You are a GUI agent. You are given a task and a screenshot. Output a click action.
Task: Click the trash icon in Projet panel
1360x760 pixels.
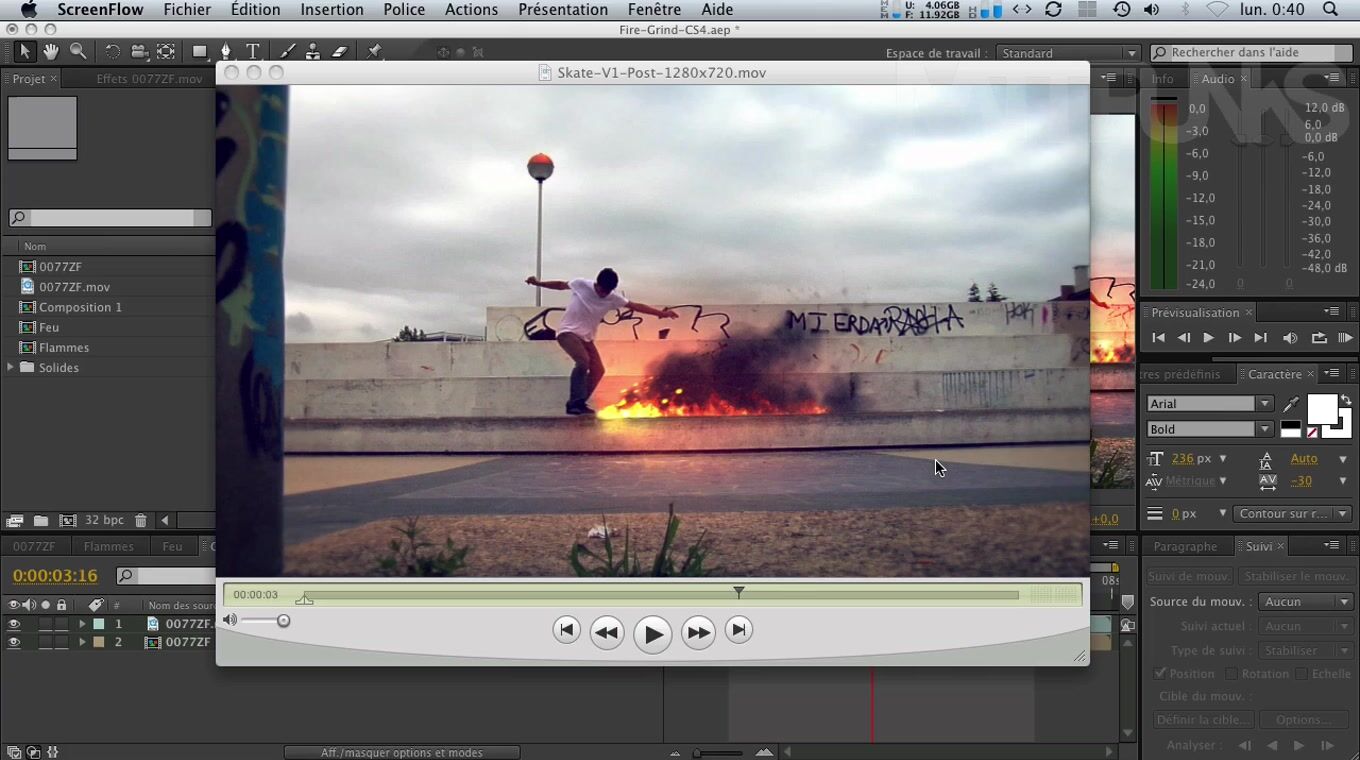tap(141, 520)
